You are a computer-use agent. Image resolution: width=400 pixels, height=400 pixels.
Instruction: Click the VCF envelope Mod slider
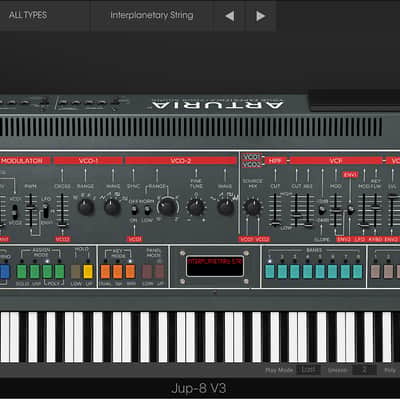point(336,211)
